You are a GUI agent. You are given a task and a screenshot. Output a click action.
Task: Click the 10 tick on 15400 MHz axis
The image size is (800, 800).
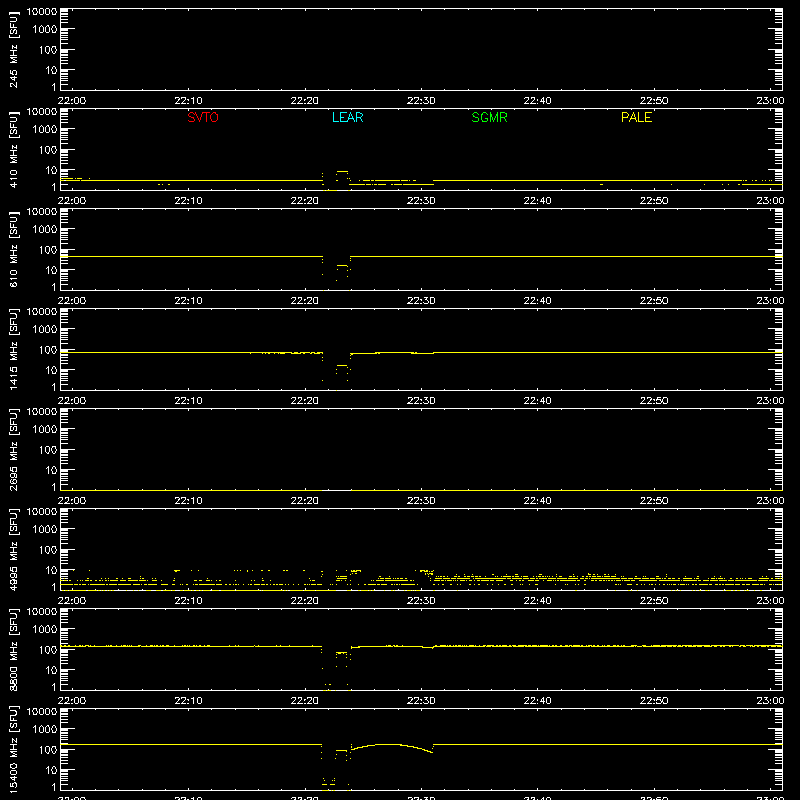click(51, 770)
